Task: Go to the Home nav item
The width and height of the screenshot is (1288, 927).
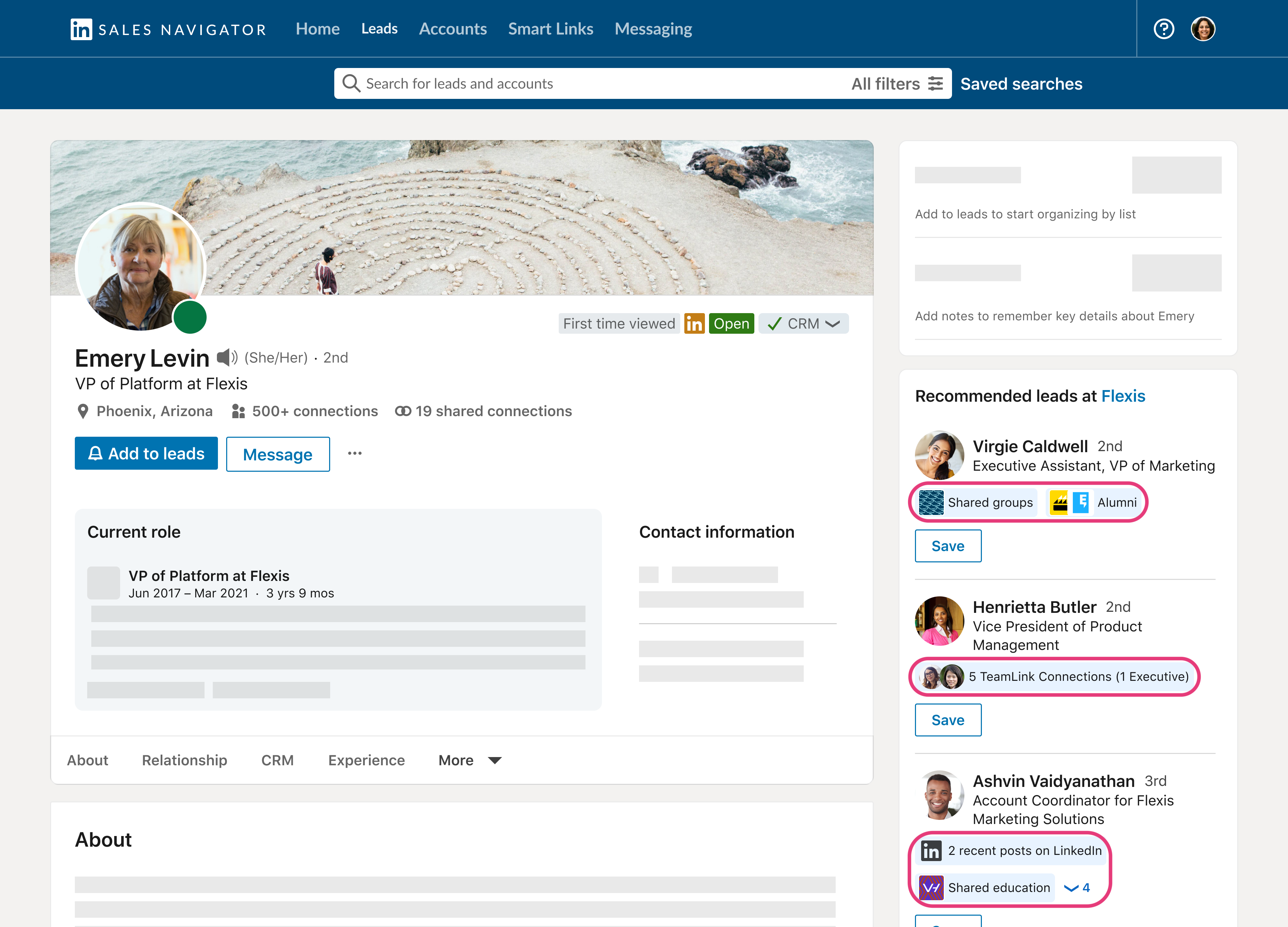Action: [x=317, y=29]
